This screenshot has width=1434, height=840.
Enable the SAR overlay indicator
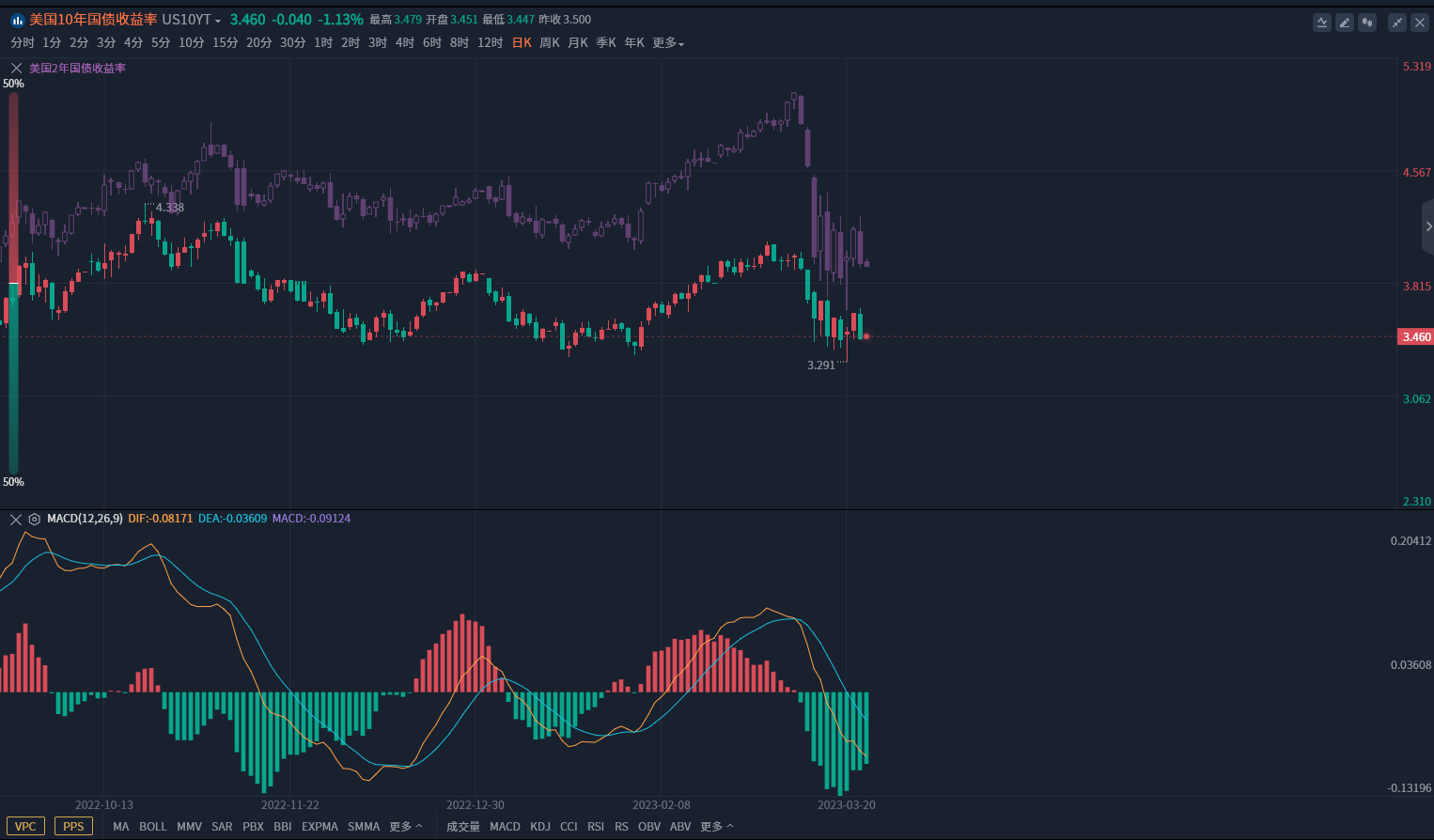(222, 827)
